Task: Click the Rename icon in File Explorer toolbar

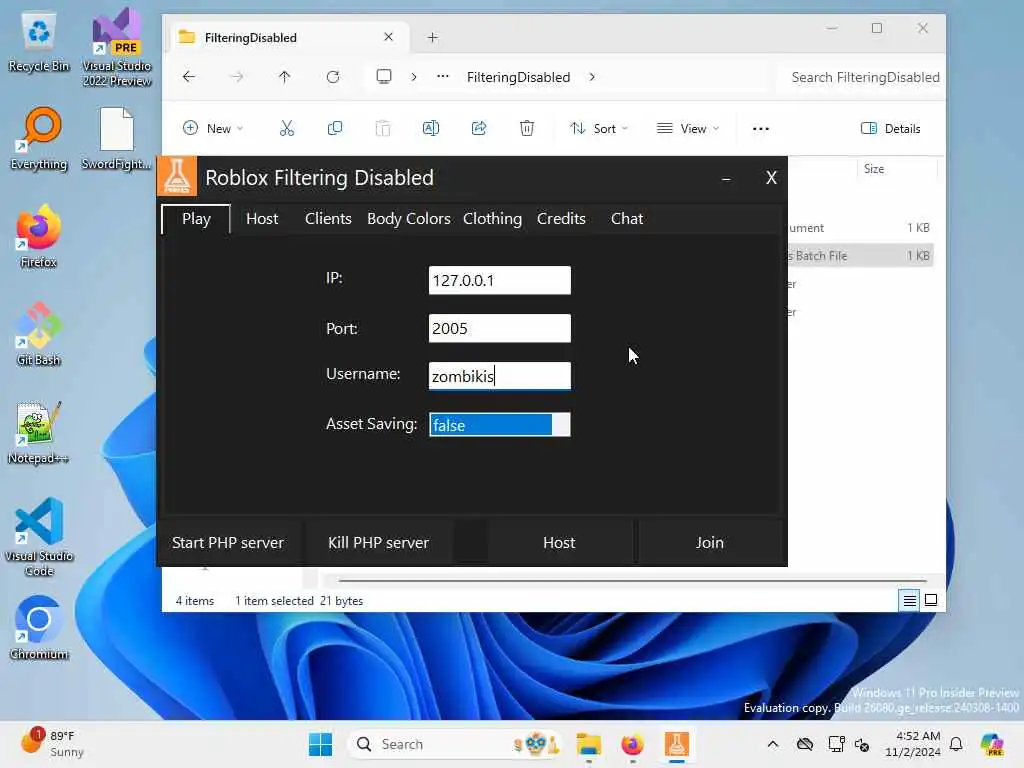Action: pyautogui.click(x=431, y=129)
